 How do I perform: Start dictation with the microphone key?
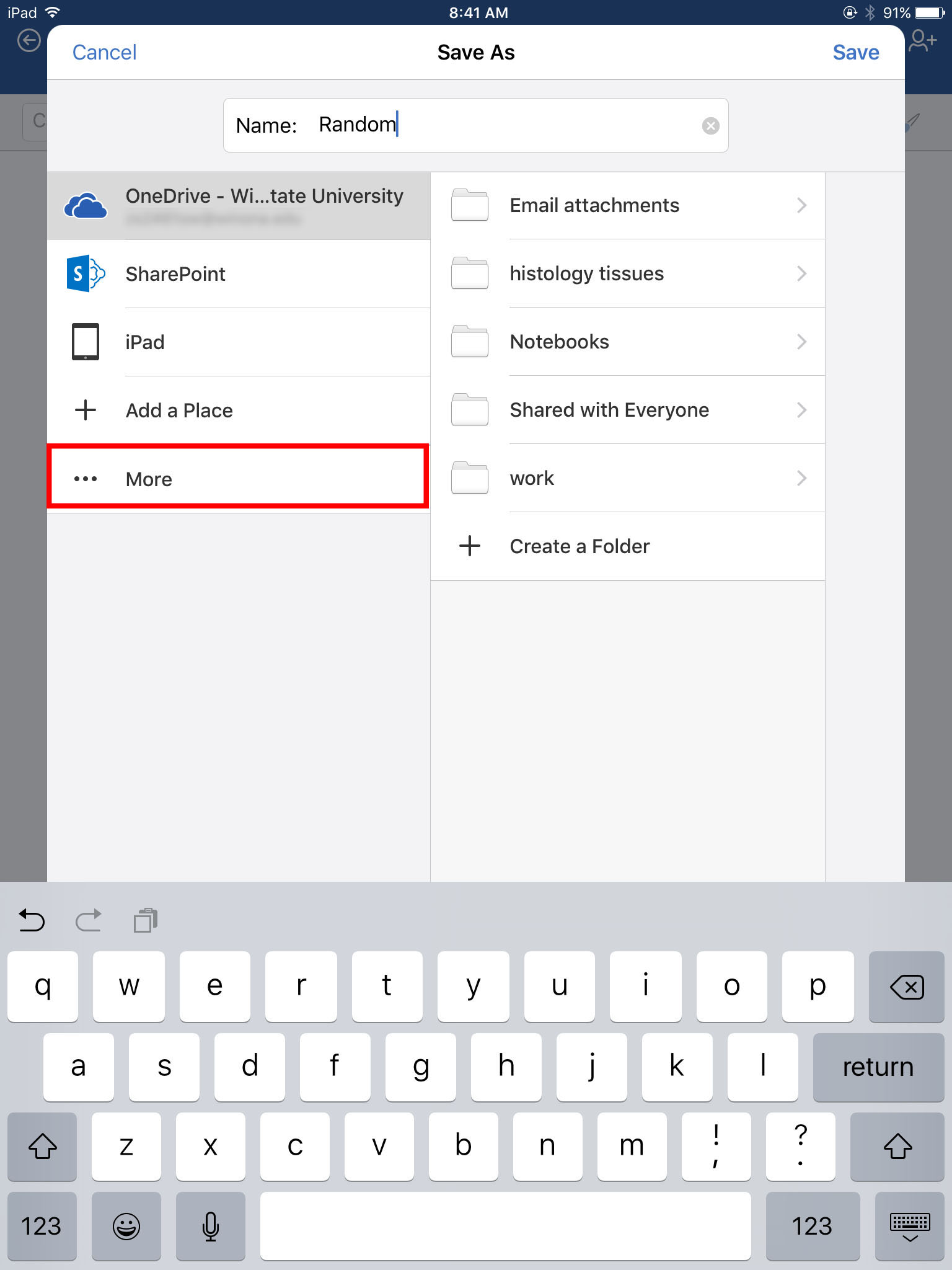[211, 1226]
